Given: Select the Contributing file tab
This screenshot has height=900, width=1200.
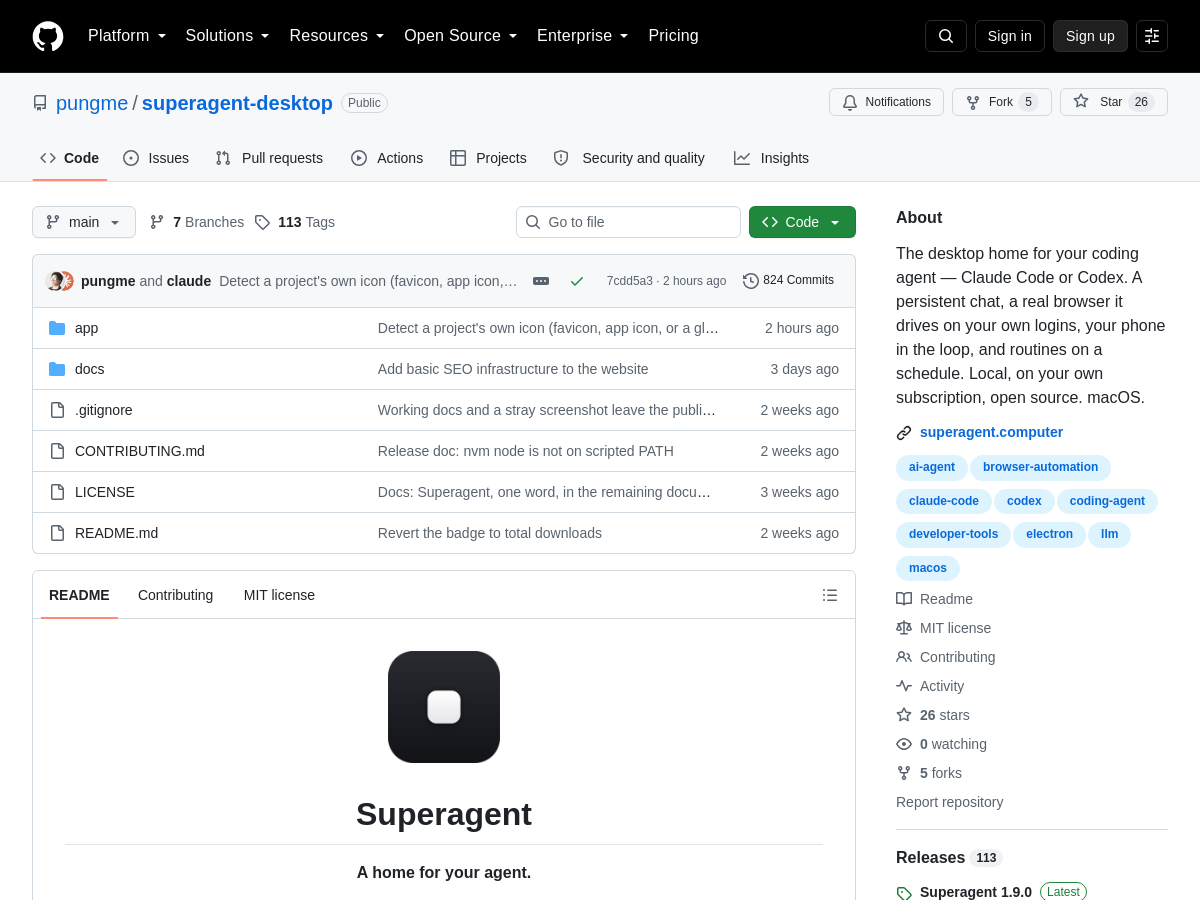Looking at the screenshot, I should (175, 595).
